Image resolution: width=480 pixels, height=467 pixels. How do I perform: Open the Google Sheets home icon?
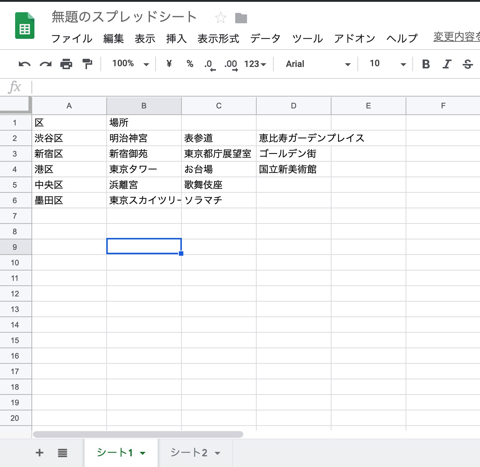coord(25,26)
